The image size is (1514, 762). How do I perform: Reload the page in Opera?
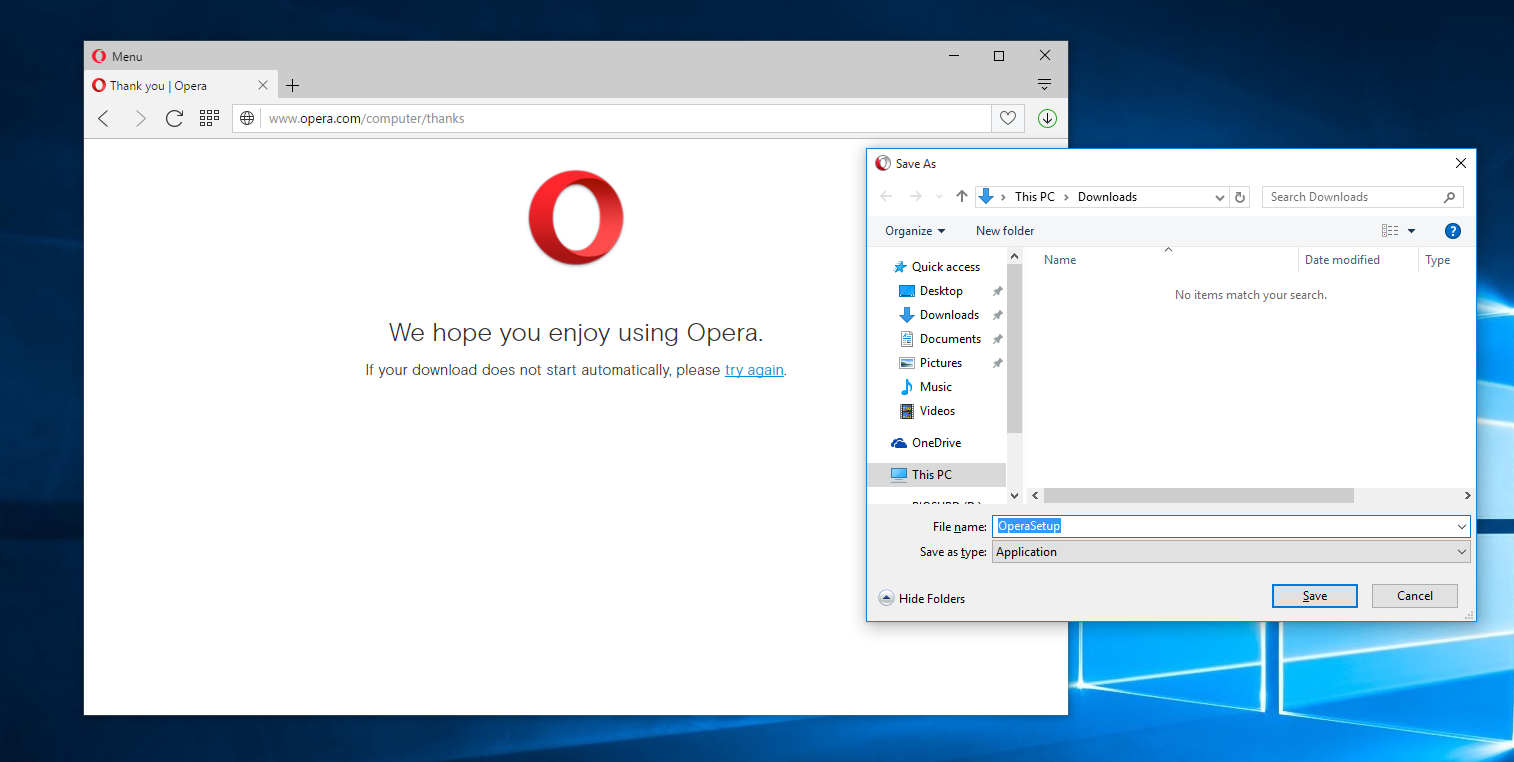[x=174, y=119]
